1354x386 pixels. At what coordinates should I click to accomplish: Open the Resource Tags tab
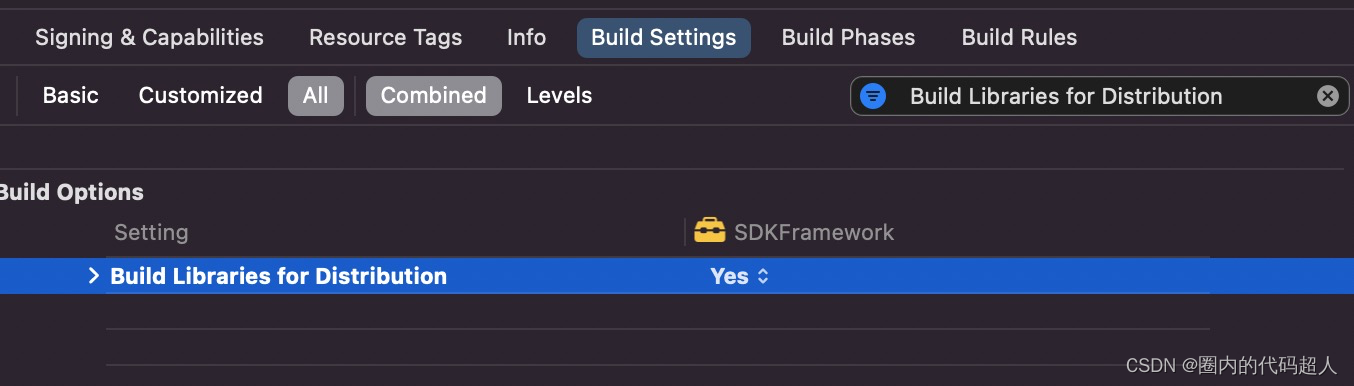tap(385, 37)
